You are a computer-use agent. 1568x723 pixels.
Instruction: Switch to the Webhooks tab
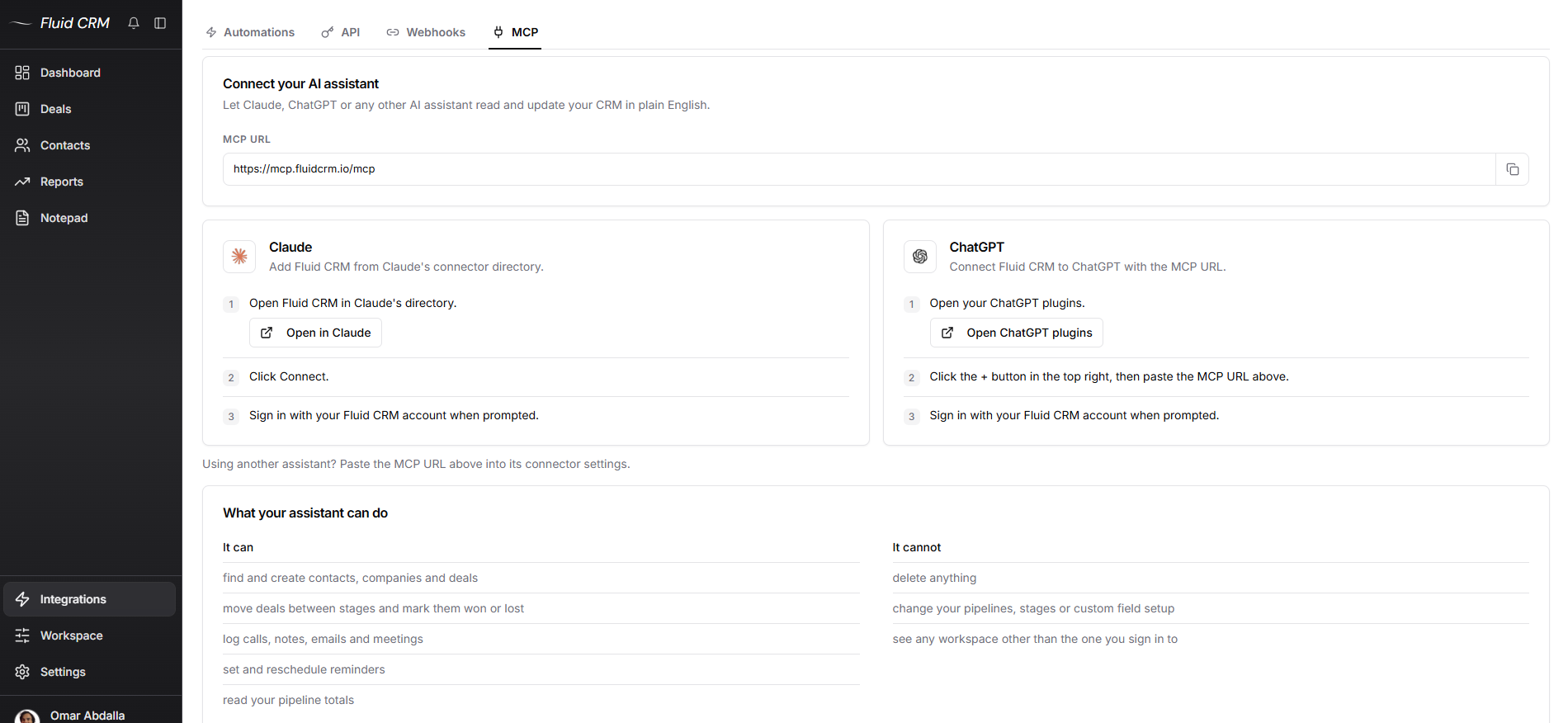[x=426, y=32]
